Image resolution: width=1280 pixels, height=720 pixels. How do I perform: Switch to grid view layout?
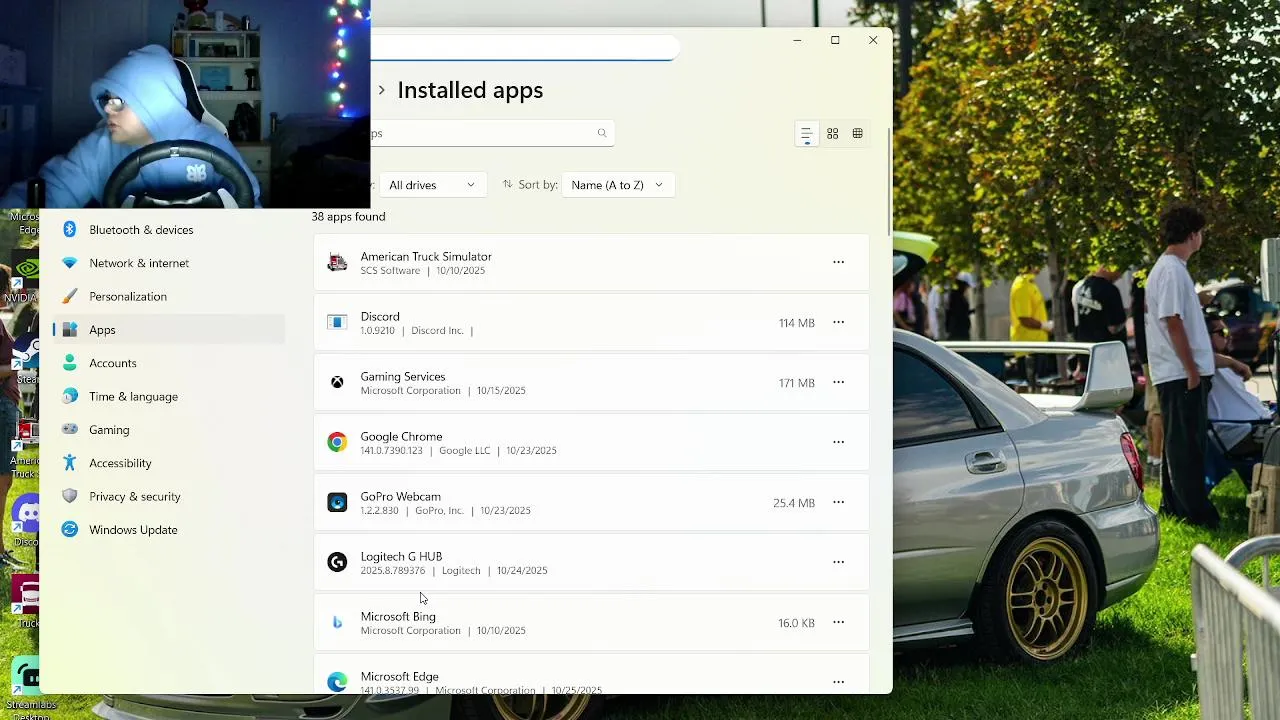[x=832, y=133]
